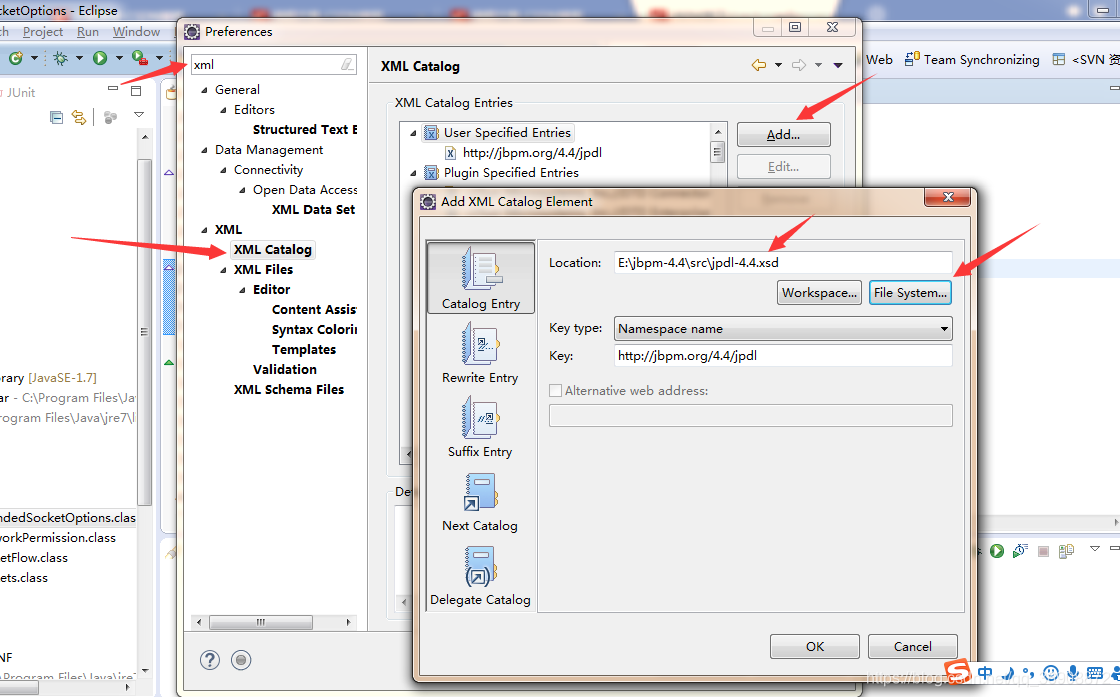This screenshot has width=1120, height=697.
Task: Click the record icon next to Help
Action: pos(241,660)
